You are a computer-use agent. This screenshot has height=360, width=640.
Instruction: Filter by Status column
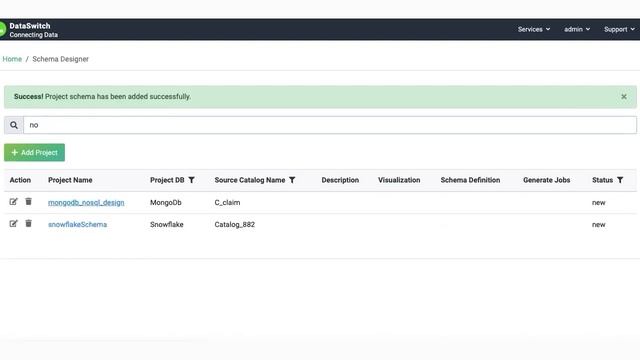(620, 180)
